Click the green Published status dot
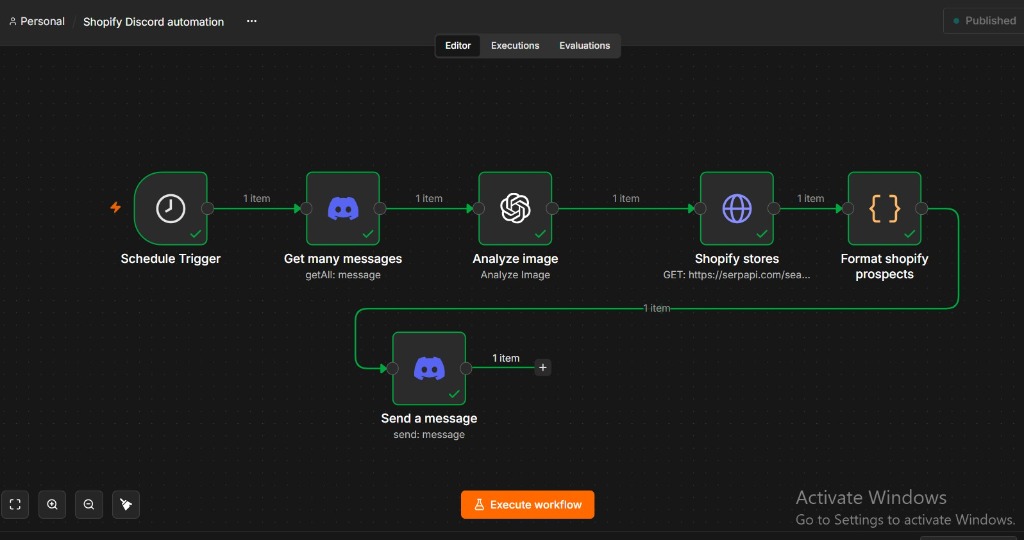 pyautogui.click(x=956, y=21)
